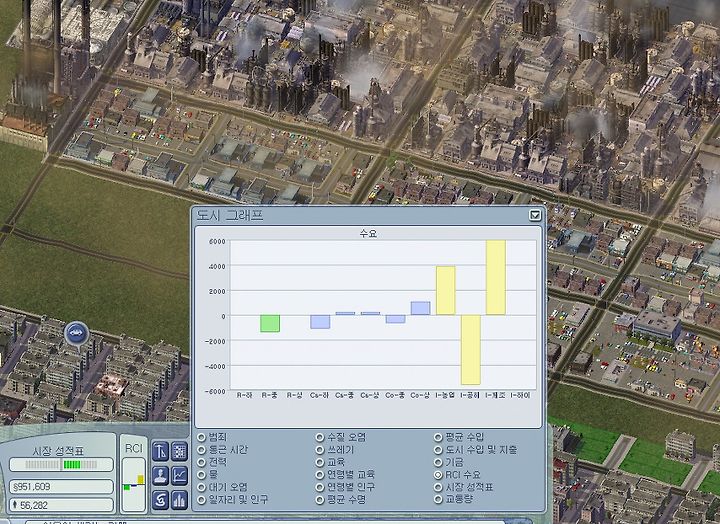Click the yellow I-공해 negative bar
Viewport: 720px width, 524px height.
click(471, 349)
